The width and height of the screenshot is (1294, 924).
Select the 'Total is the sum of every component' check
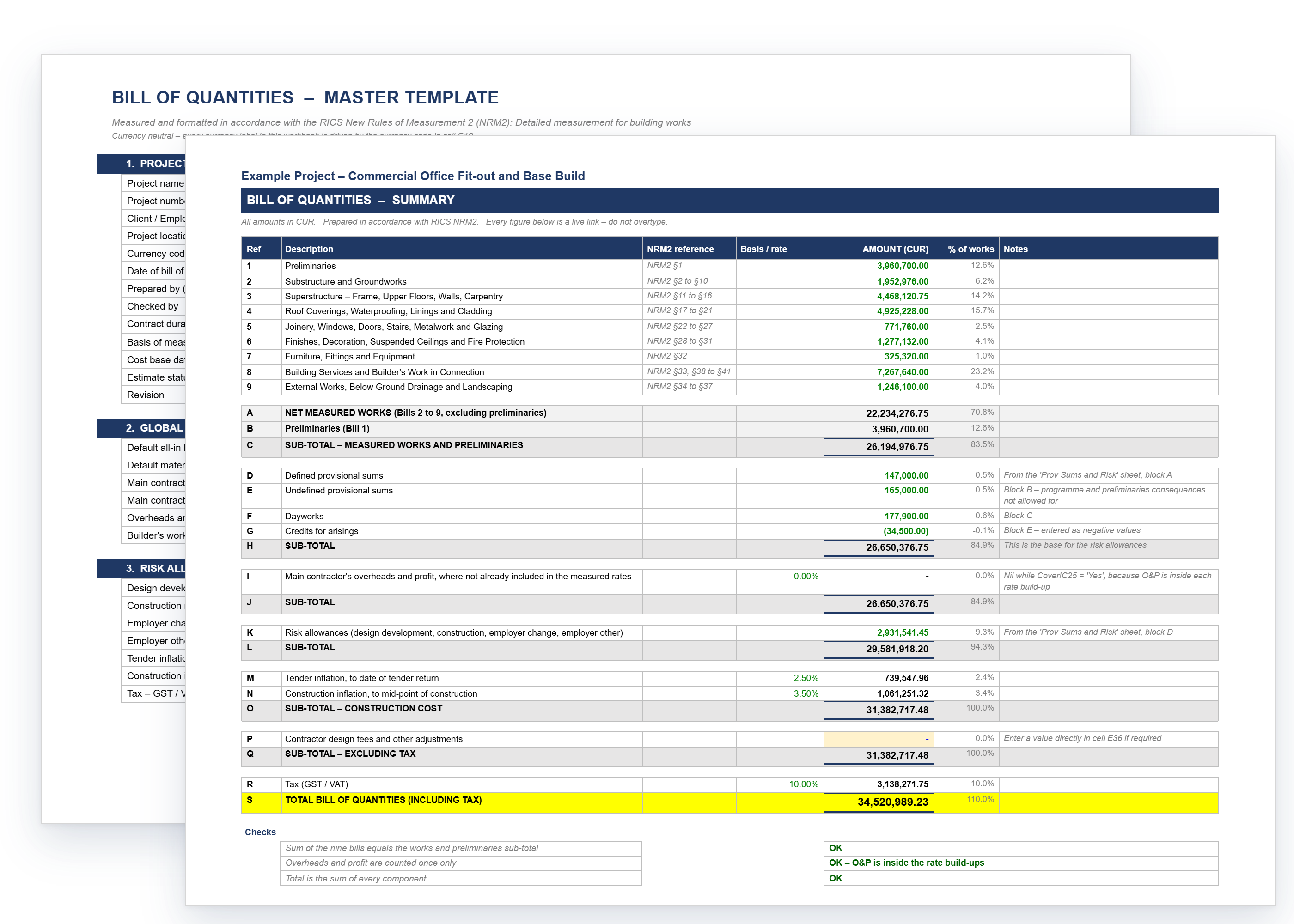coord(462,878)
